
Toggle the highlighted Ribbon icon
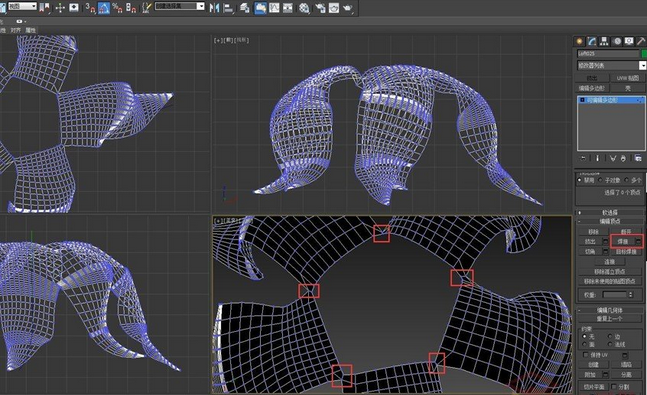click(260, 8)
